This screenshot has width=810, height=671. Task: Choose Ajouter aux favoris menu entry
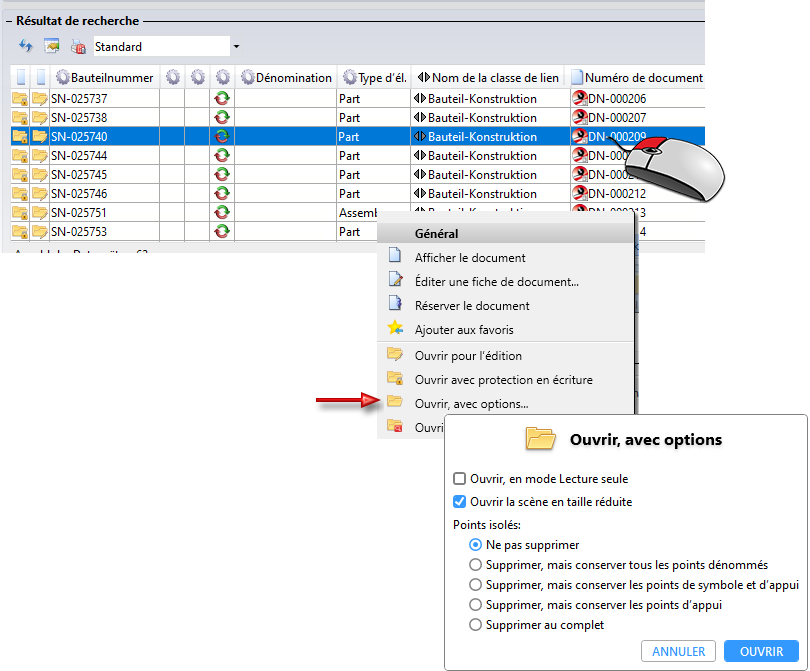click(x=505, y=330)
